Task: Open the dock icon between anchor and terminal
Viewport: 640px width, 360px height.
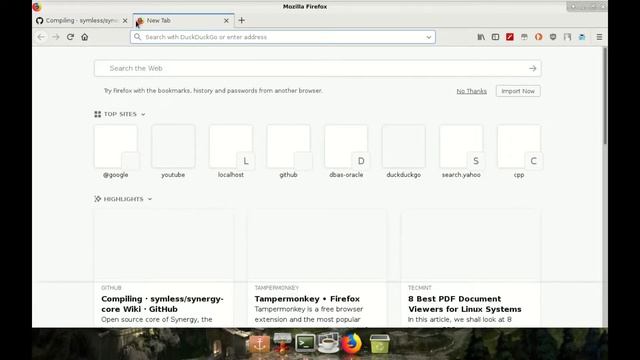Action: pyautogui.click(x=282, y=342)
